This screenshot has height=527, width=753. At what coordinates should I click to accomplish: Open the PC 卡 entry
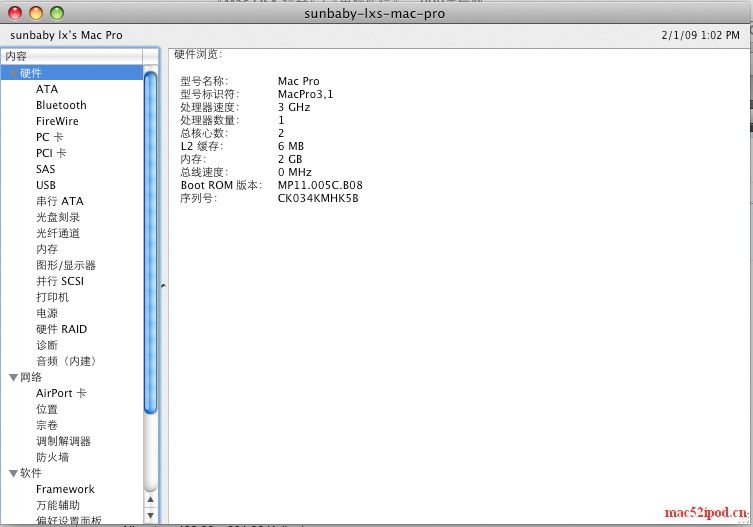pos(50,137)
